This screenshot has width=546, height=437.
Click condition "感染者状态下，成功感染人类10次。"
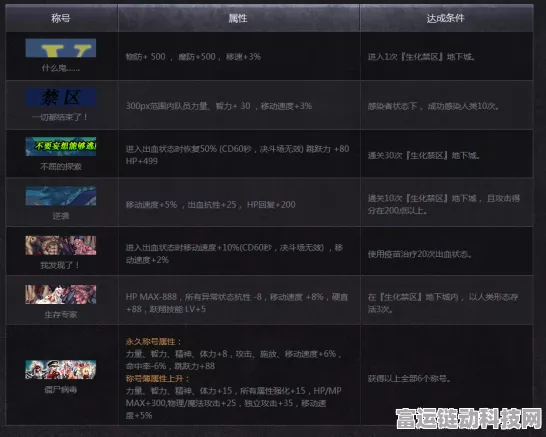[434, 106]
